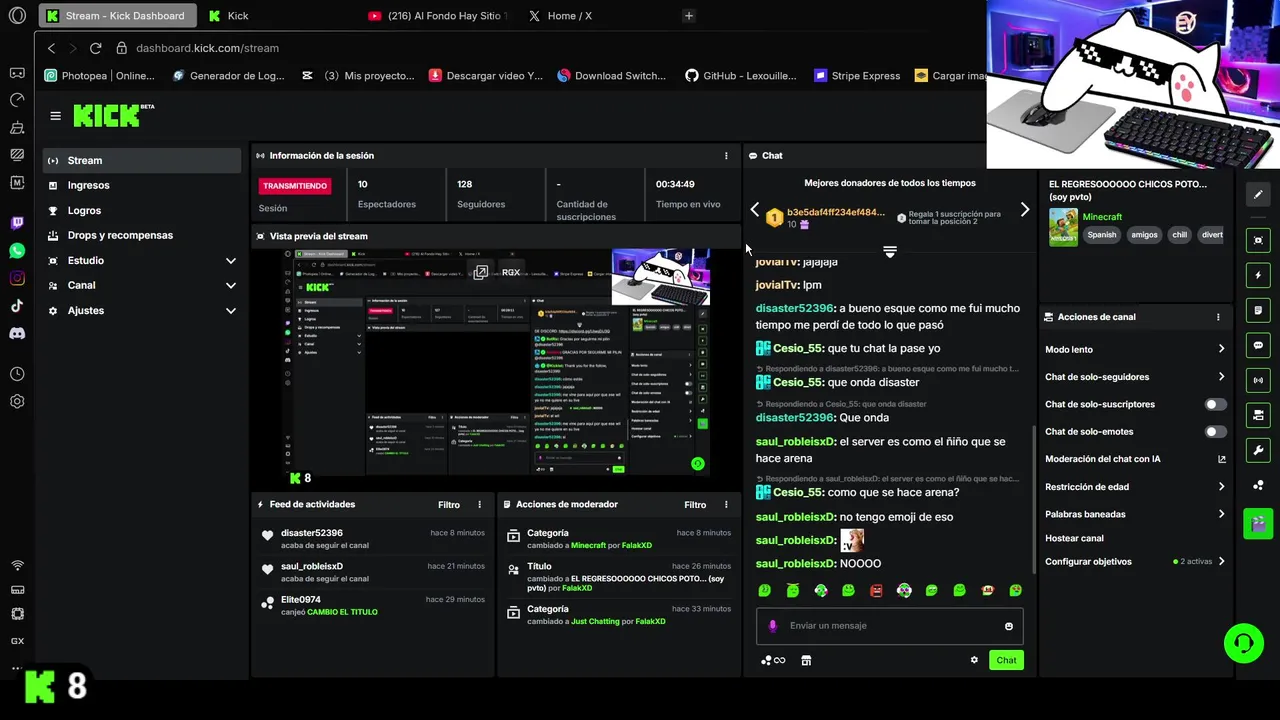
Task: Open Opera sidebar settings gear
Action: point(17,401)
